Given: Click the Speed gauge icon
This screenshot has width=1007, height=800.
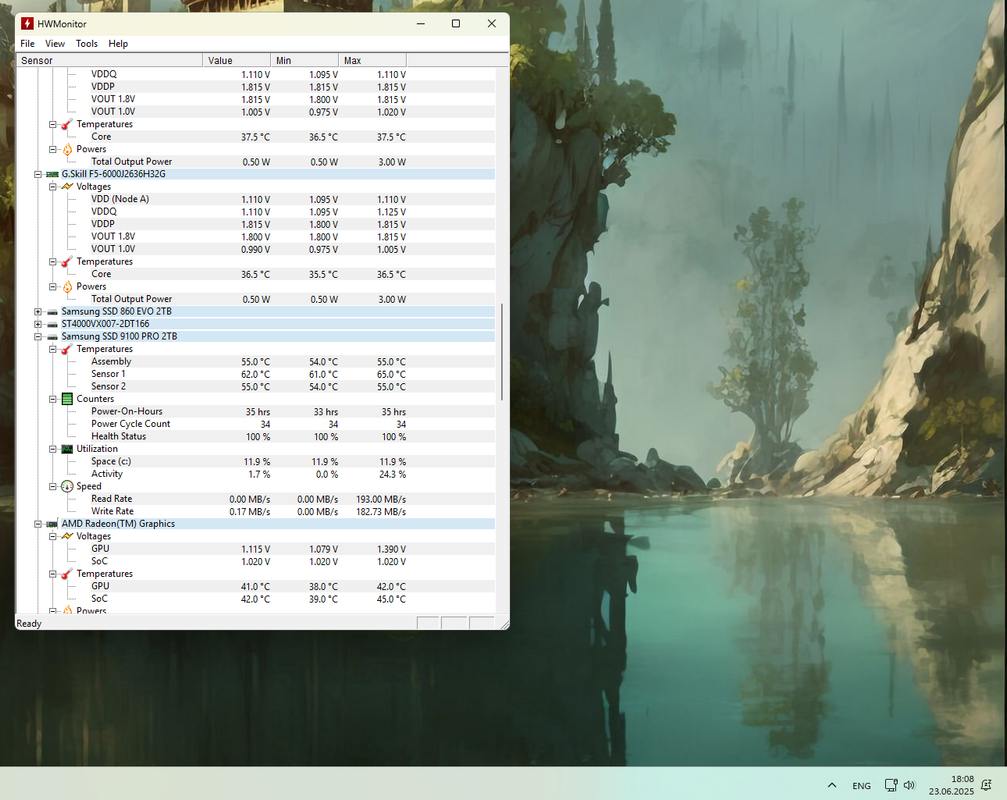Looking at the screenshot, I should click(67, 487).
